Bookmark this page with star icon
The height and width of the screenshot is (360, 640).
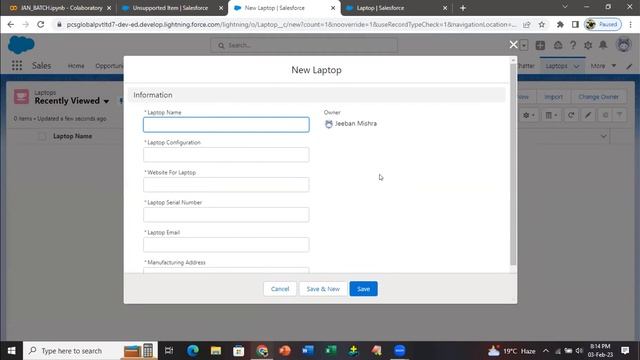click(542, 24)
